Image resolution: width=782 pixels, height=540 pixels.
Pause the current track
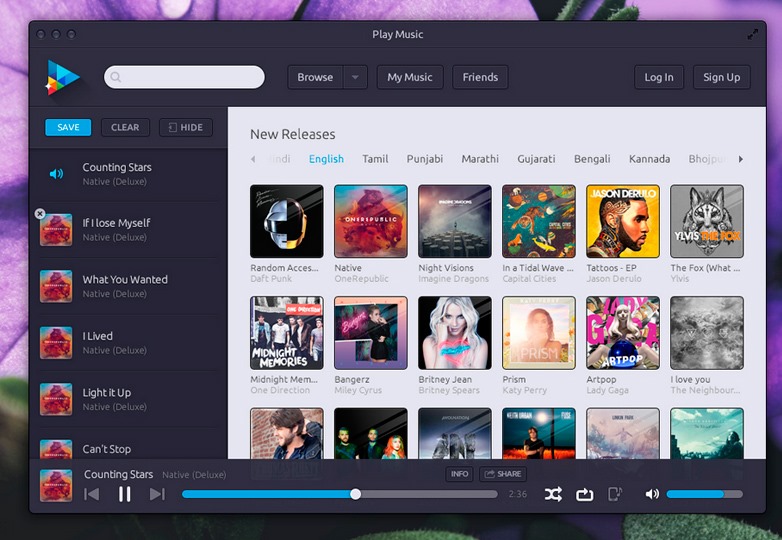click(x=125, y=494)
